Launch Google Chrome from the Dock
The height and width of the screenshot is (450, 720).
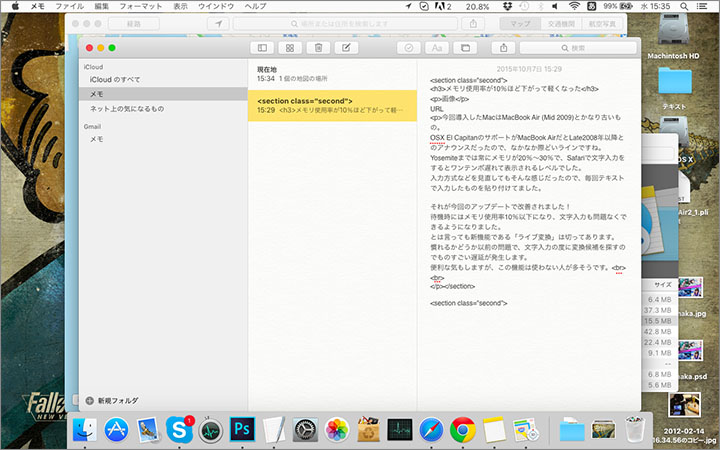click(x=462, y=430)
